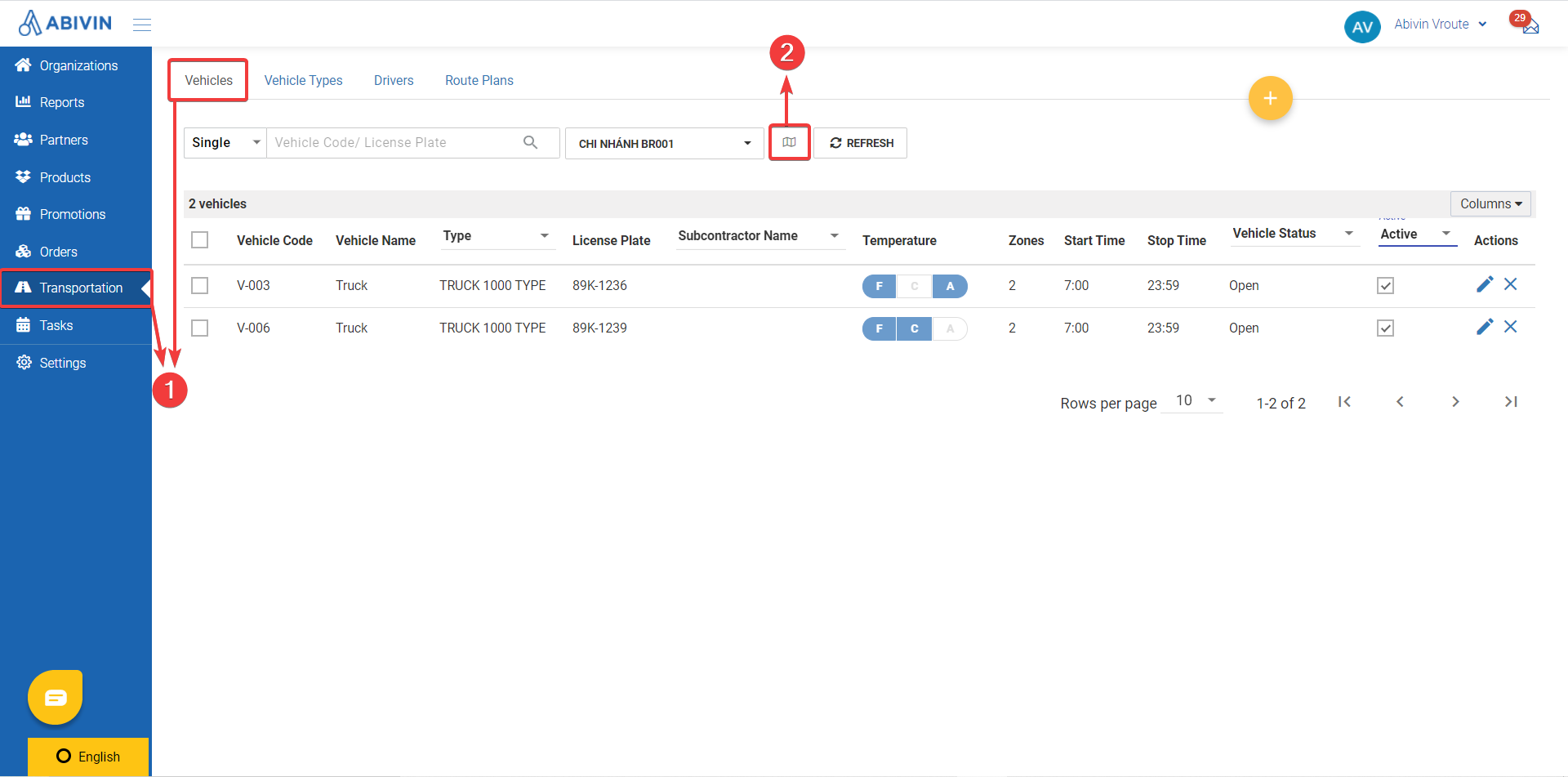Select all vehicles header checkbox
This screenshot has height=777, width=1568.
pyautogui.click(x=199, y=239)
